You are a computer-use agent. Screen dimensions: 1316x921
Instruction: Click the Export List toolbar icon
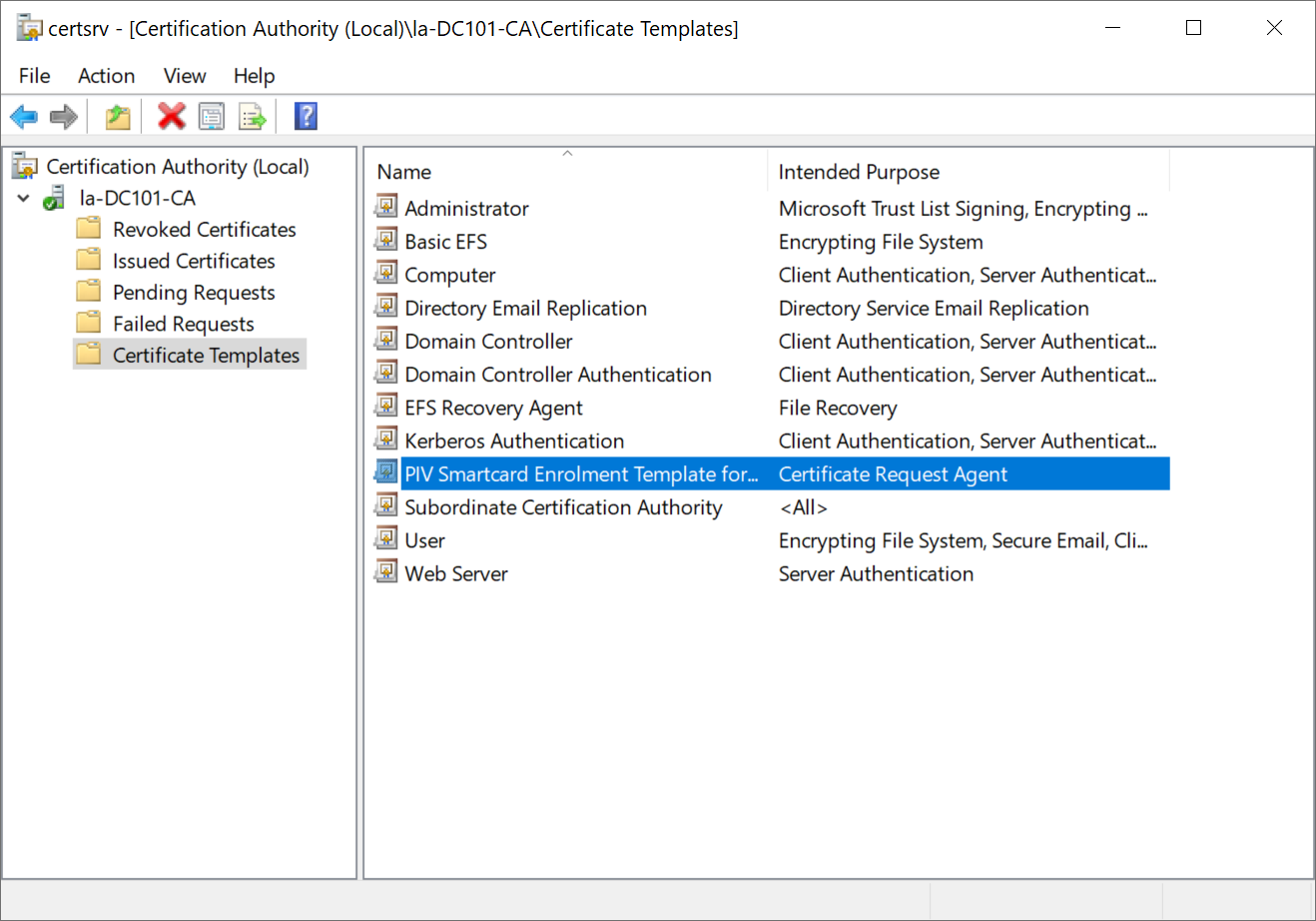coord(253,117)
